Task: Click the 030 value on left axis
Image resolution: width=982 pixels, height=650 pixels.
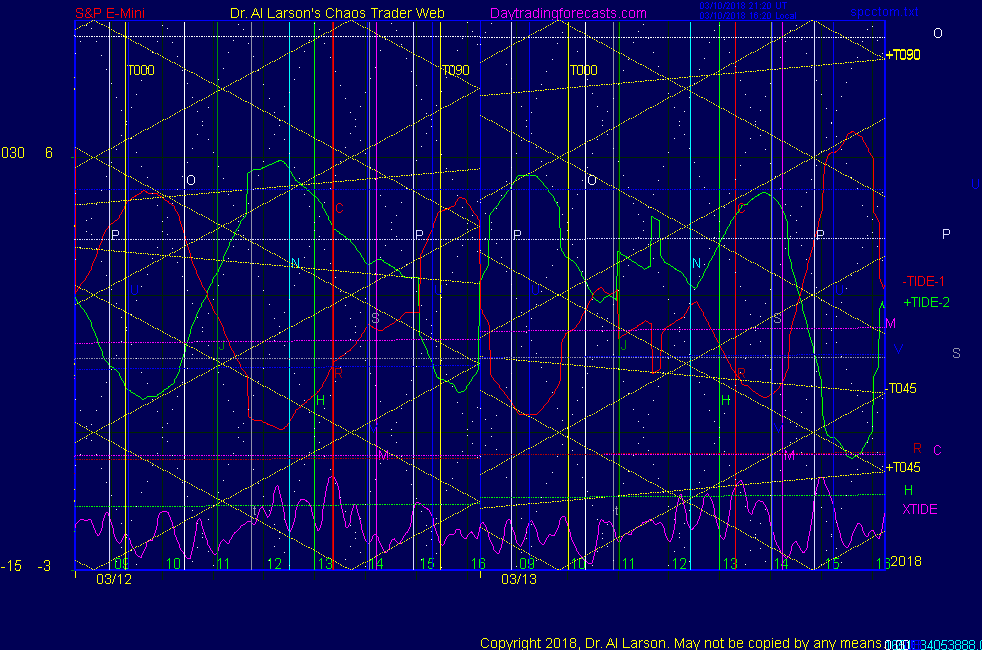Action: (13, 153)
